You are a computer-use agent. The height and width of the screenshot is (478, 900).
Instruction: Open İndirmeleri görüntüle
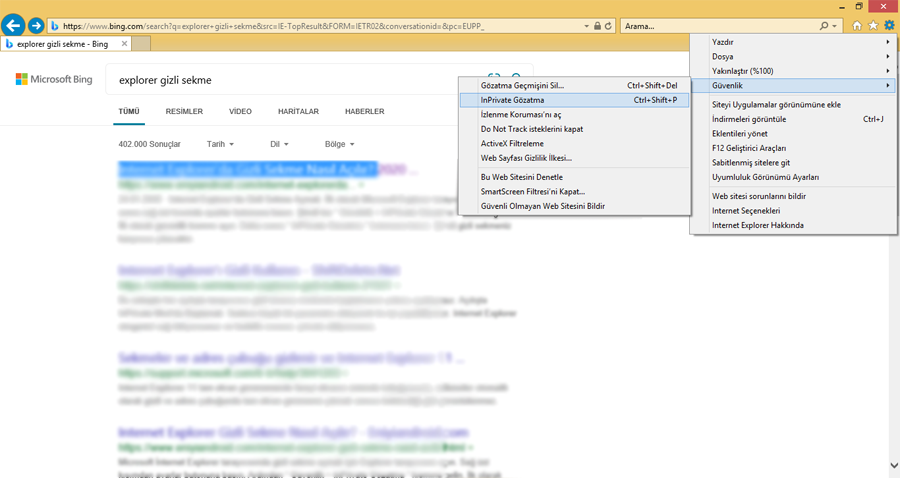pyautogui.click(x=794, y=119)
